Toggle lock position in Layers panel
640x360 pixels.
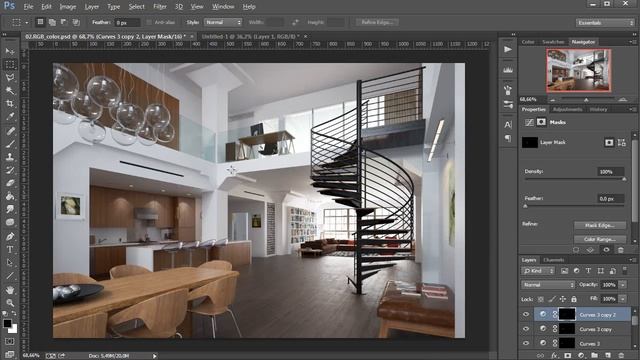tap(562, 299)
